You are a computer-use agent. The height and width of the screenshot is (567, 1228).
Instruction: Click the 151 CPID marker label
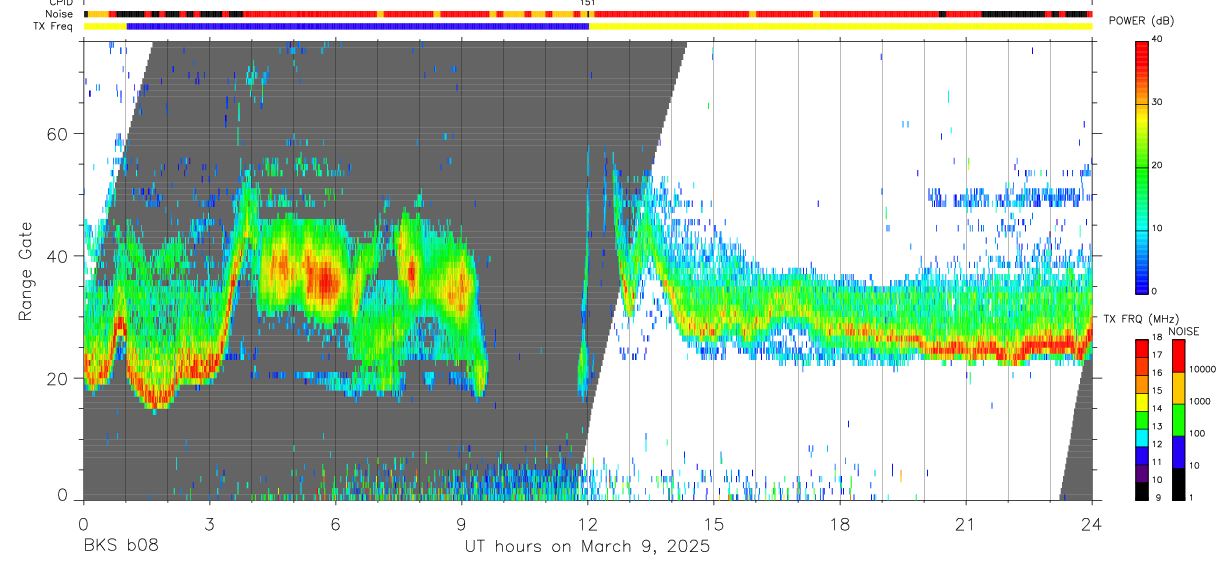[x=588, y=4]
